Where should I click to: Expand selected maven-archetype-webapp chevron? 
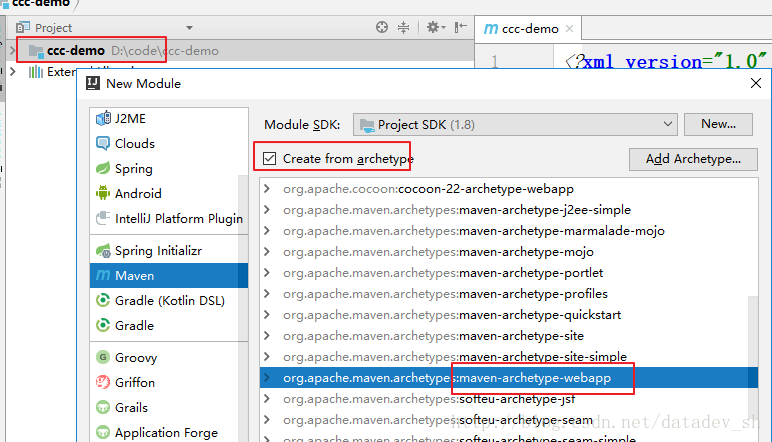[x=267, y=378]
